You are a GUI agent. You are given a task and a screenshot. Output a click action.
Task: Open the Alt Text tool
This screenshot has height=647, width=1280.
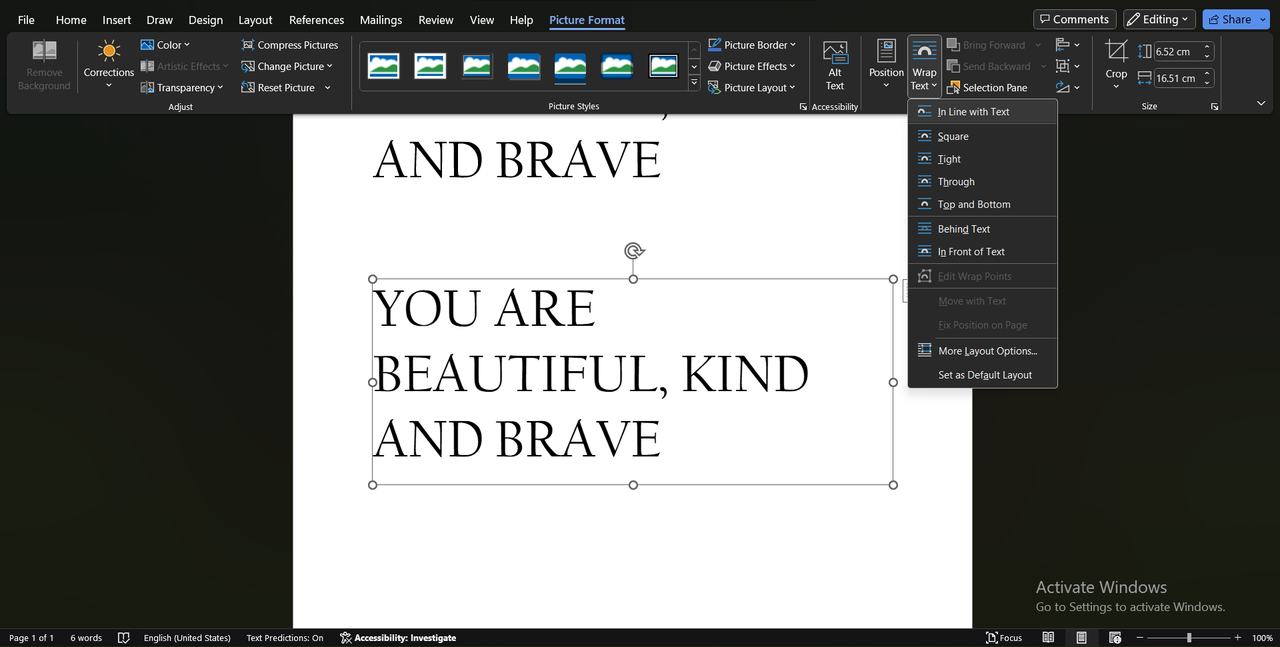[x=835, y=65]
